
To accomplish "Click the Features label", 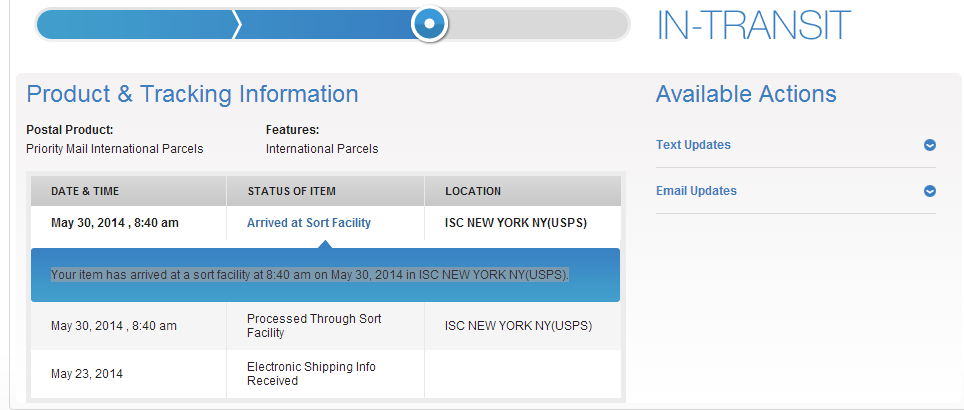I will click(x=292, y=129).
